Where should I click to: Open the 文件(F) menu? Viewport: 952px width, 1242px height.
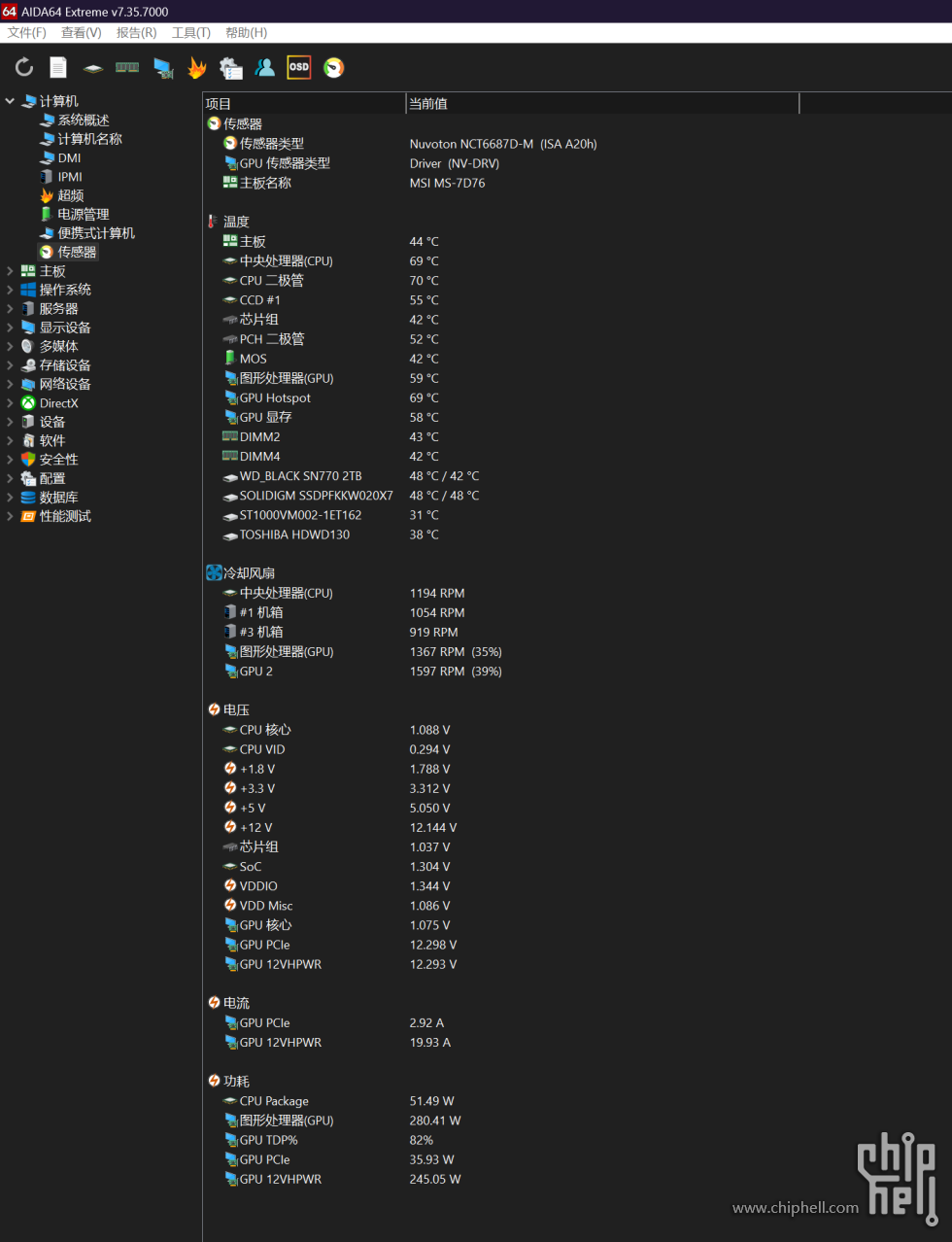point(27,32)
